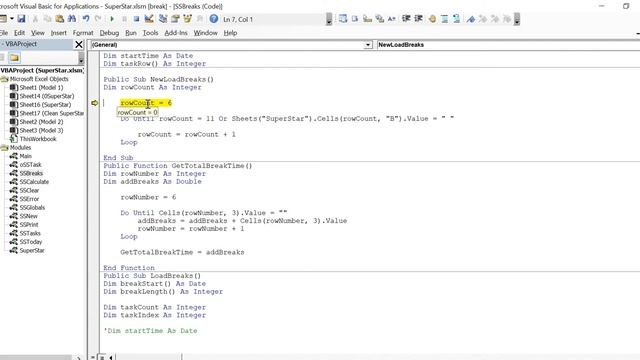Select the SSToday module

coord(31,242)
